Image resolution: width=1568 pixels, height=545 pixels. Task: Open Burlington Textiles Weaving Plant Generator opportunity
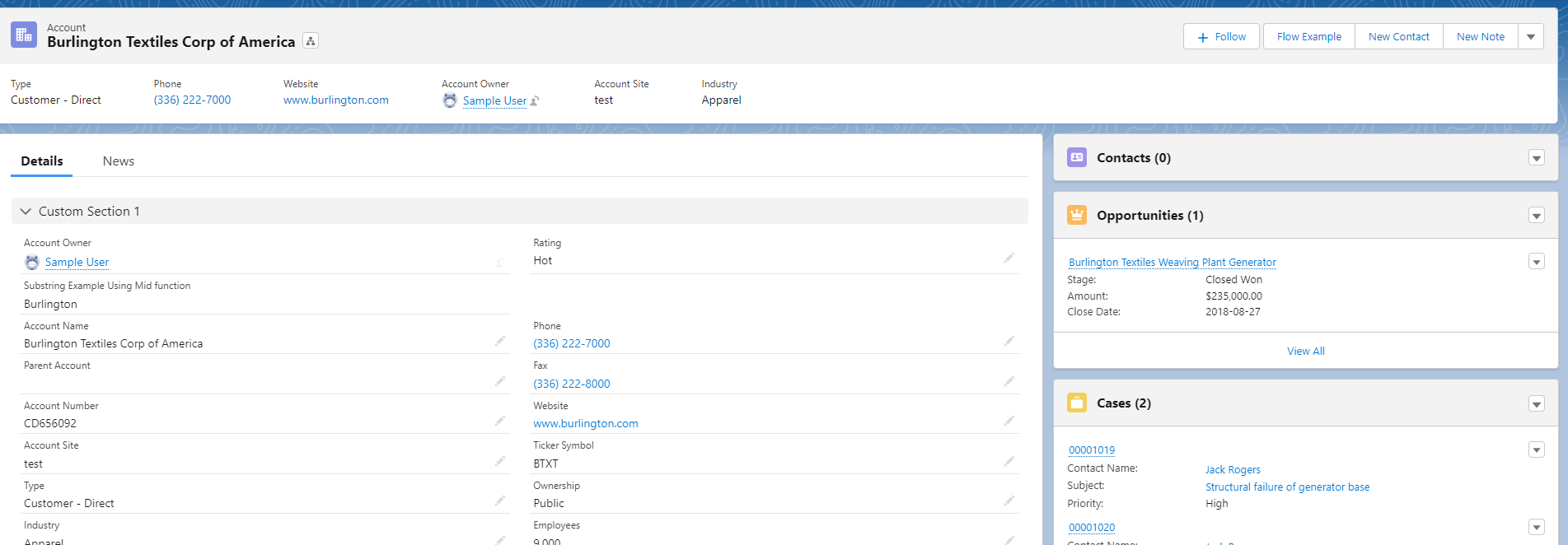coord(1172,262)
